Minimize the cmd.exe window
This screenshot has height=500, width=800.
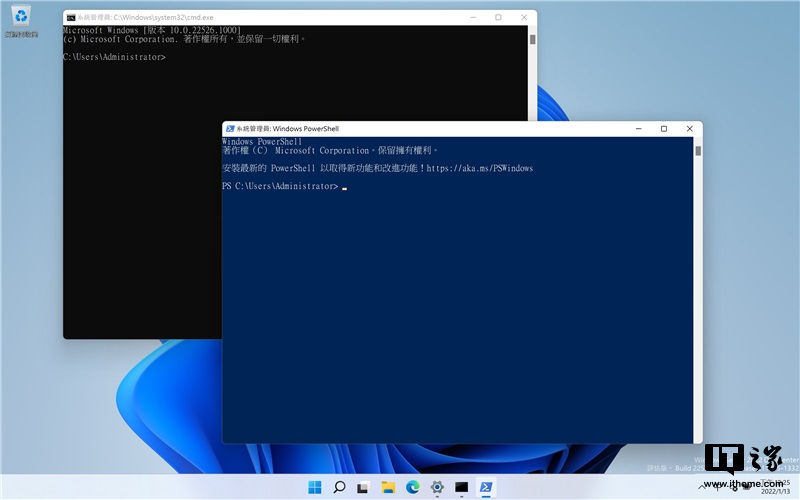(472, 18)
